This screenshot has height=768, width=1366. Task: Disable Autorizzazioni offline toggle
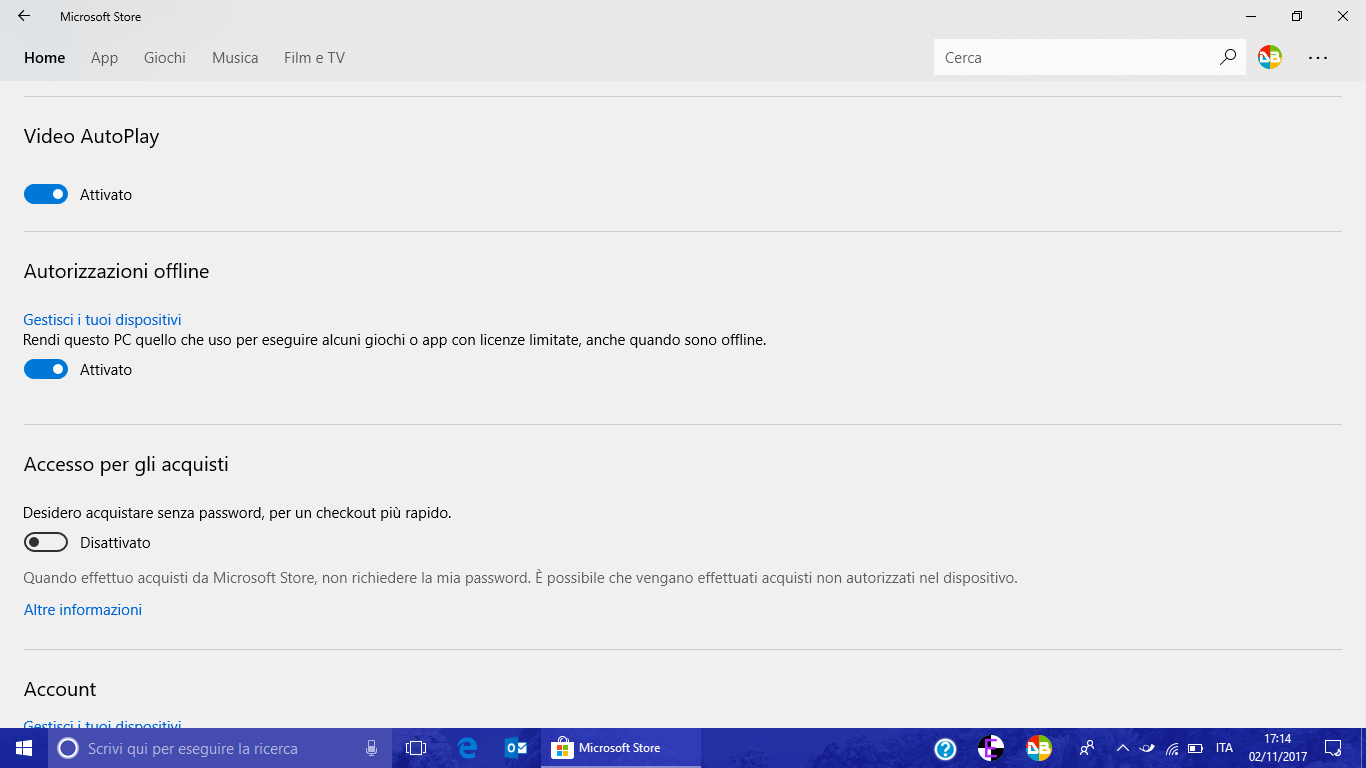(x=46, y=369)
